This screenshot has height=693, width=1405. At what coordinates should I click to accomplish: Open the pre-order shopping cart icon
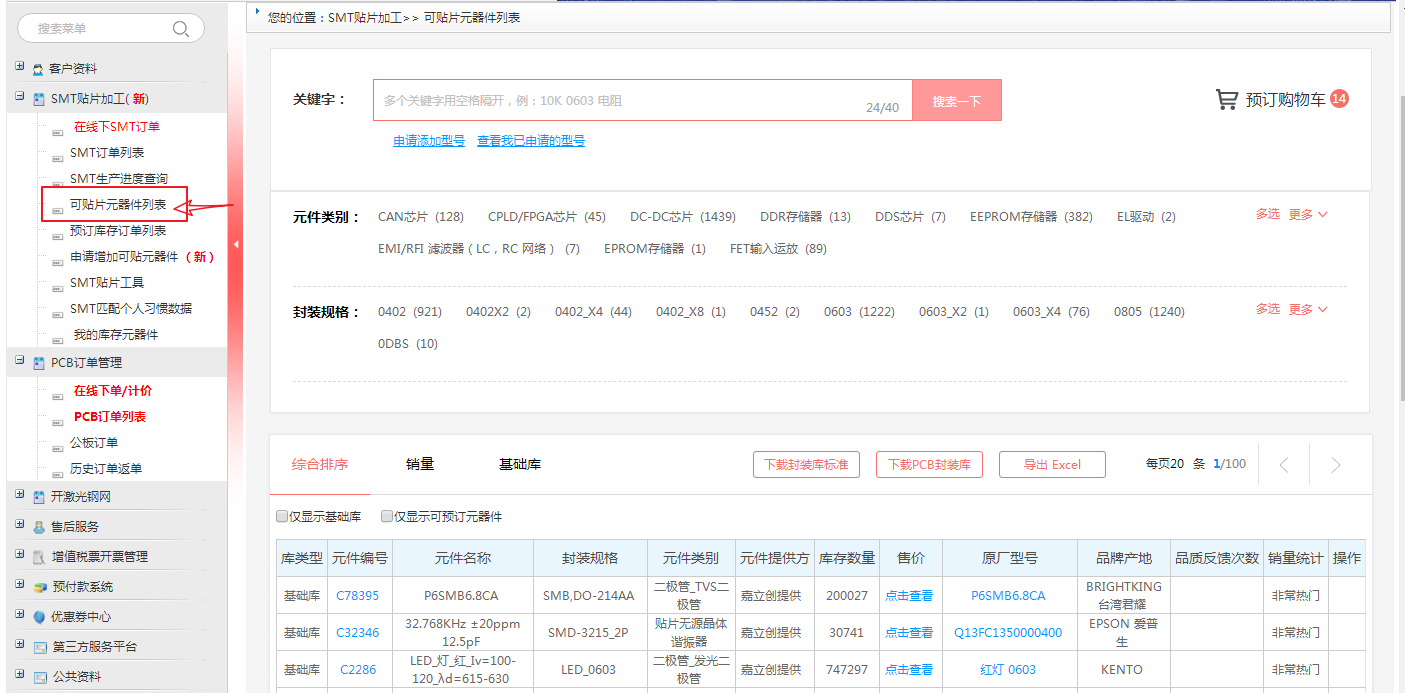pyautogui.click(x=1226, y=99)
